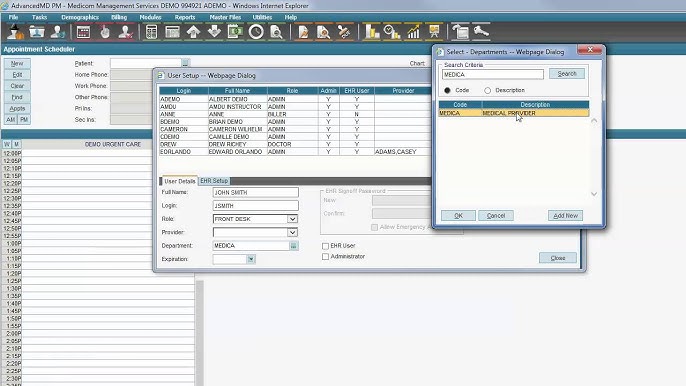Image resolution: width=686 pixels, height=386 pixels.
Task: Switch scheduler to W view
Action: pyautogui.click(x=7, y=144)
